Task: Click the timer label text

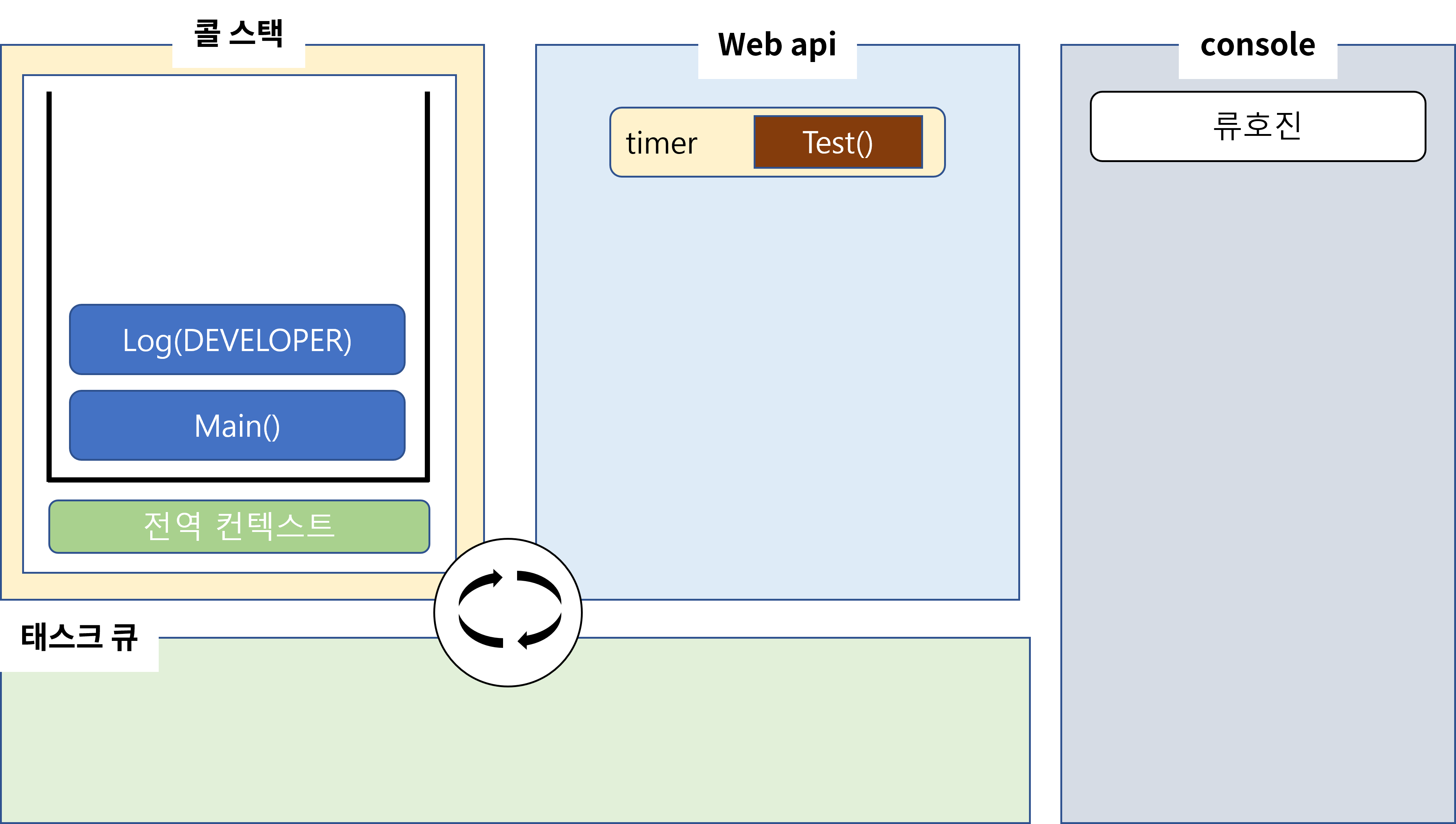Action: point(661,143)
